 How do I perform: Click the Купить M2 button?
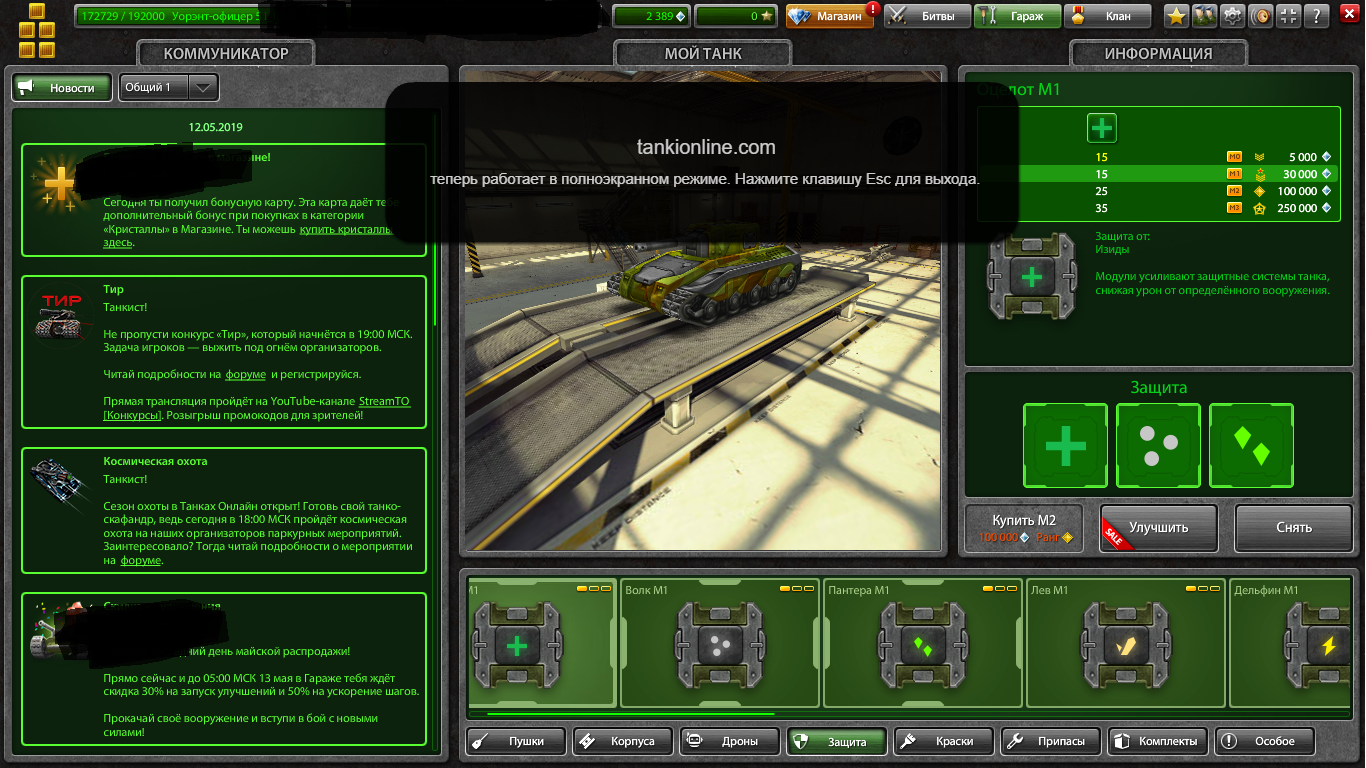point(1024,528)
